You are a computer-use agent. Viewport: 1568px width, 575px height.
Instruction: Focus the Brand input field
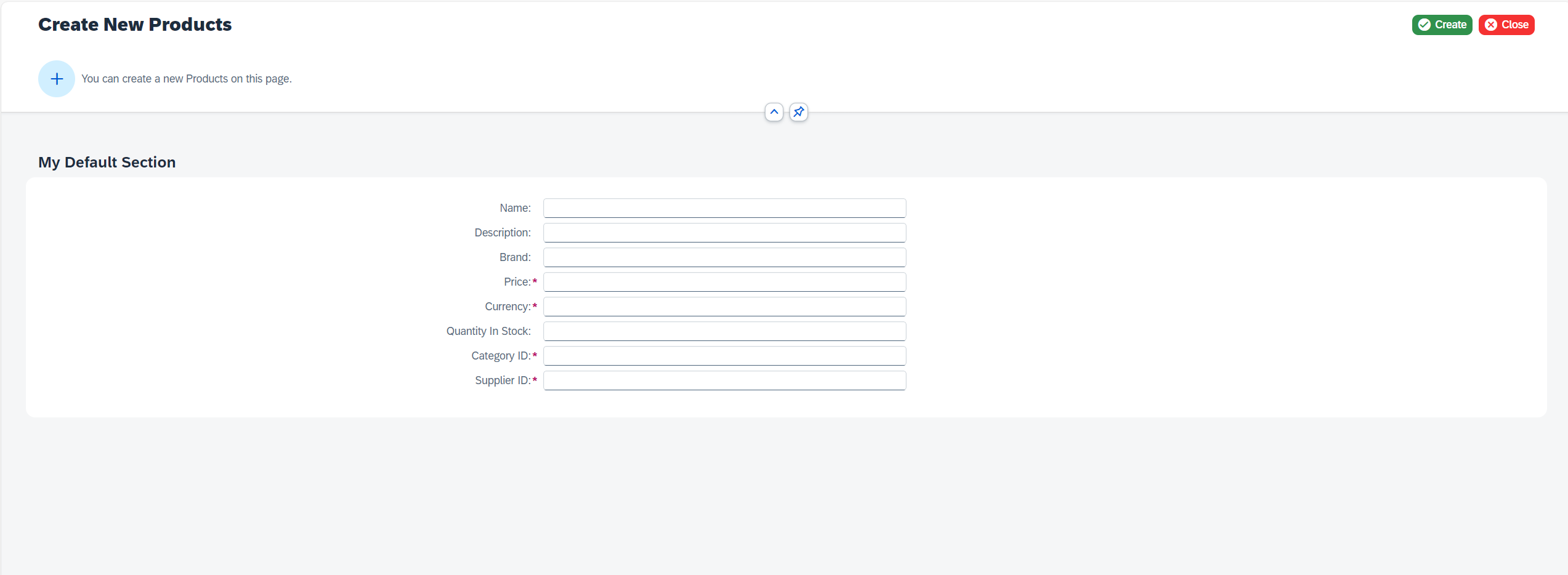pos(724,257)
